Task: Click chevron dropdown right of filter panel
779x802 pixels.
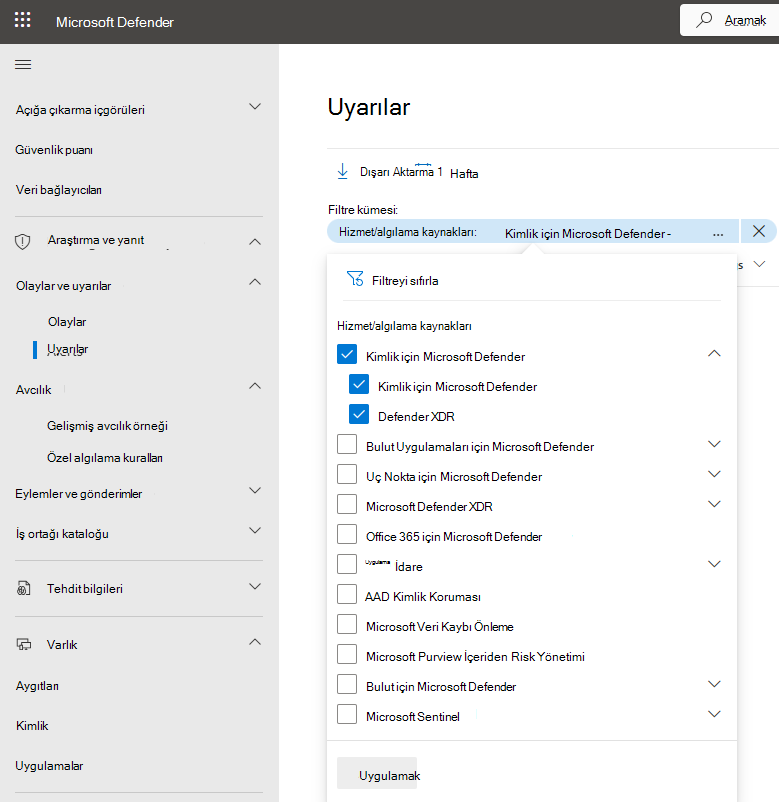Action: (x=760, y=264)
